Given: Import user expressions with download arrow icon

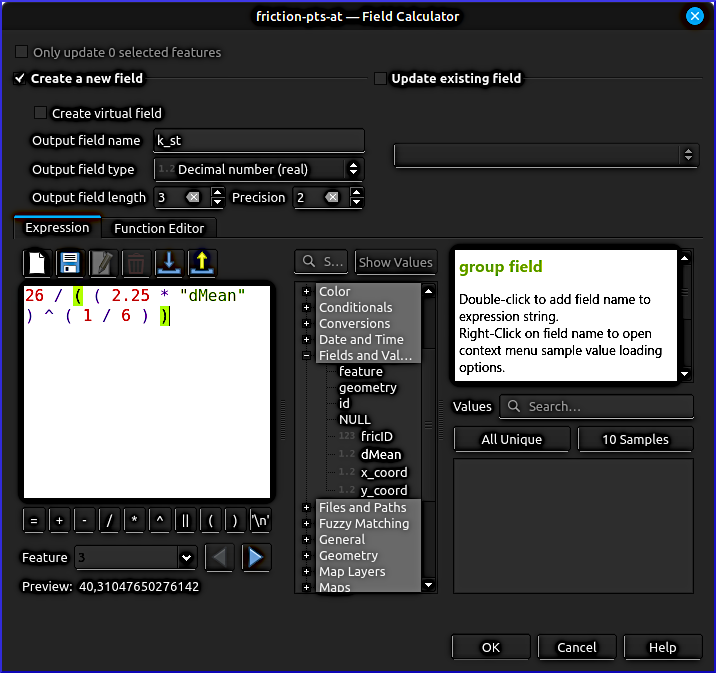Looking at the screenshot, I should coord(169,263).
